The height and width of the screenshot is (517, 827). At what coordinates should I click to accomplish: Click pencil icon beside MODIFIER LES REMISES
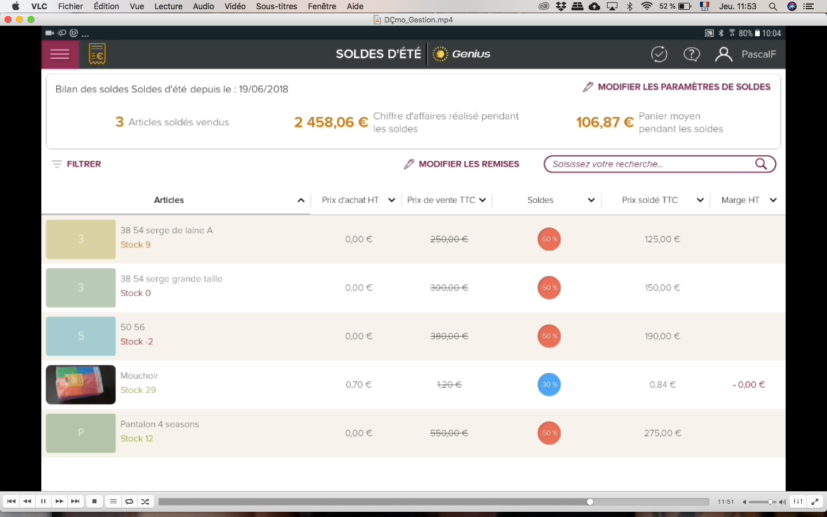pos(409,164)
